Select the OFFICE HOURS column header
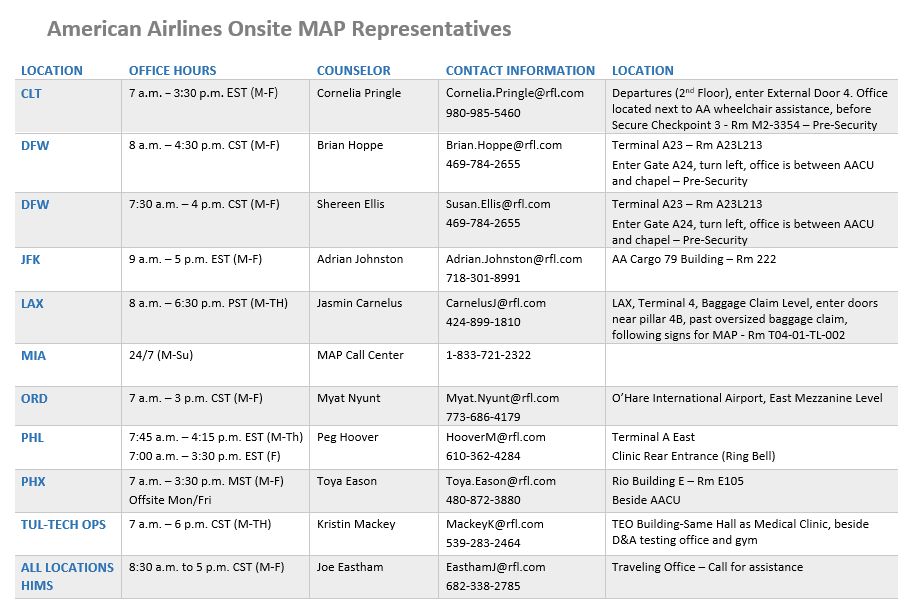915x610 pixels. click(172, 71)
